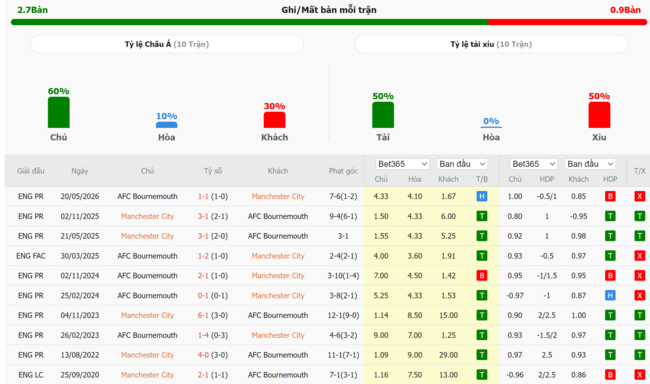Click the red 30% Khách bar

(x=274, y=120)
